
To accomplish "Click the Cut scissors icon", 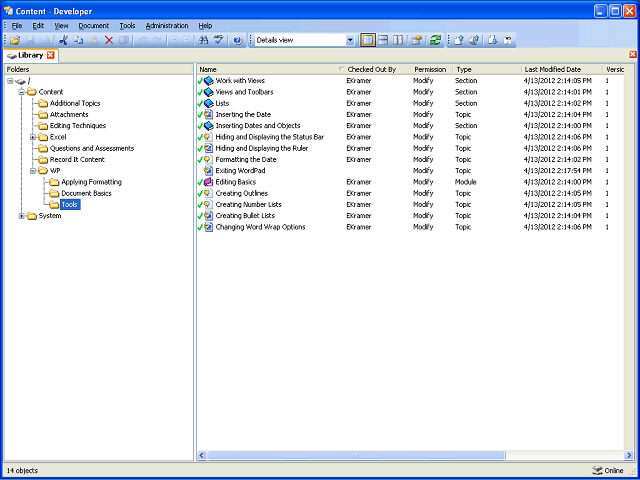I will click(x=63, y=40).
